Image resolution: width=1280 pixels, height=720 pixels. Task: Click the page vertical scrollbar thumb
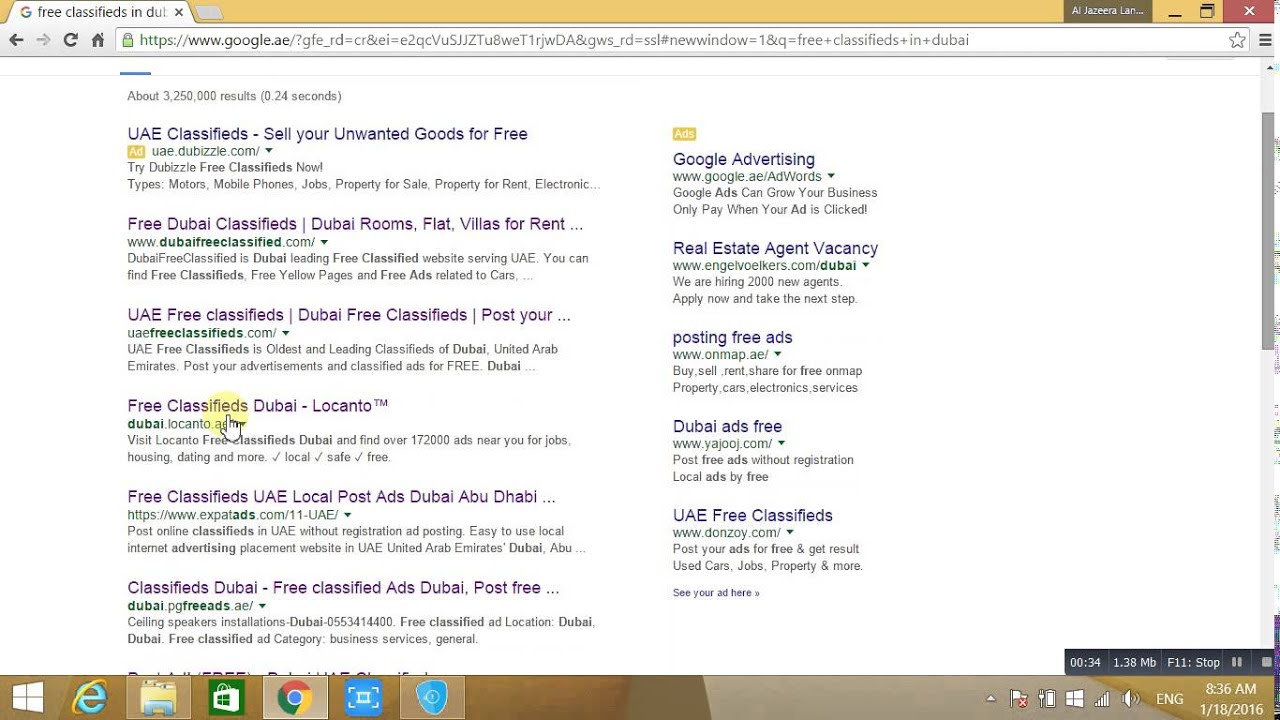(1269, 230)
